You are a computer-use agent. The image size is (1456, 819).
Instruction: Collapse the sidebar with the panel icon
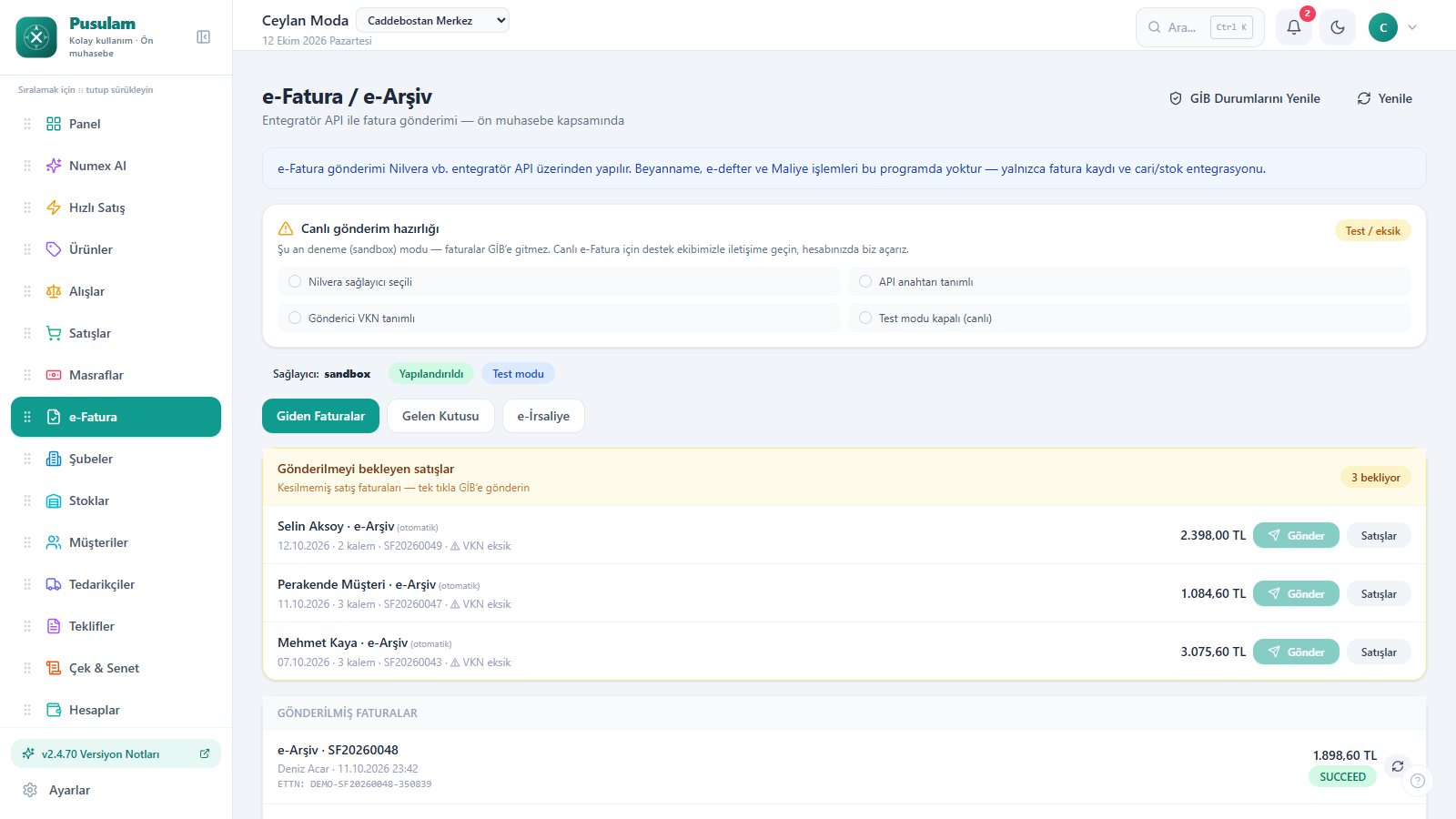click(204, 37)
